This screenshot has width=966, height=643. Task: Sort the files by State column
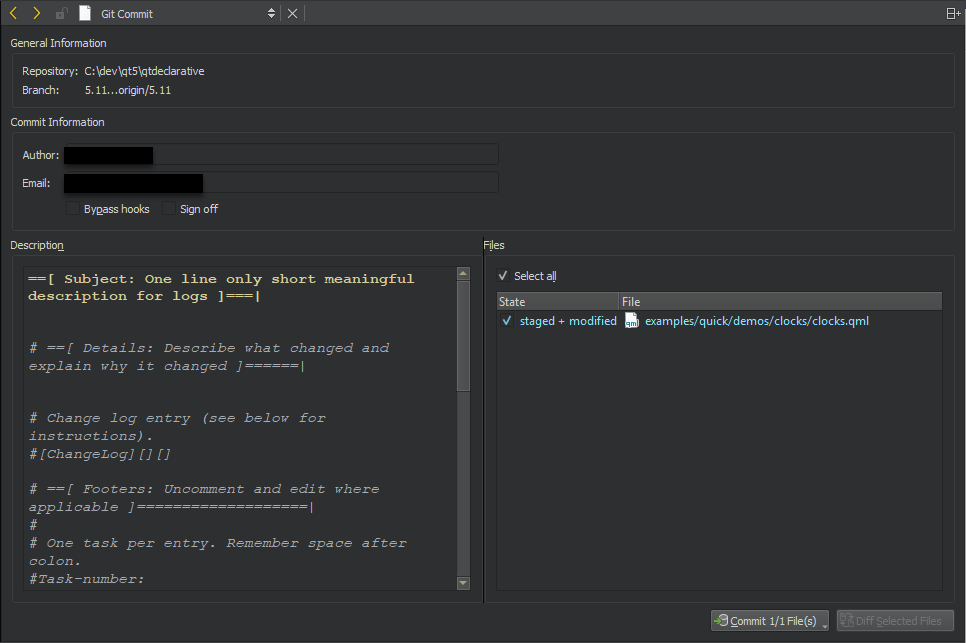[557, 302]
